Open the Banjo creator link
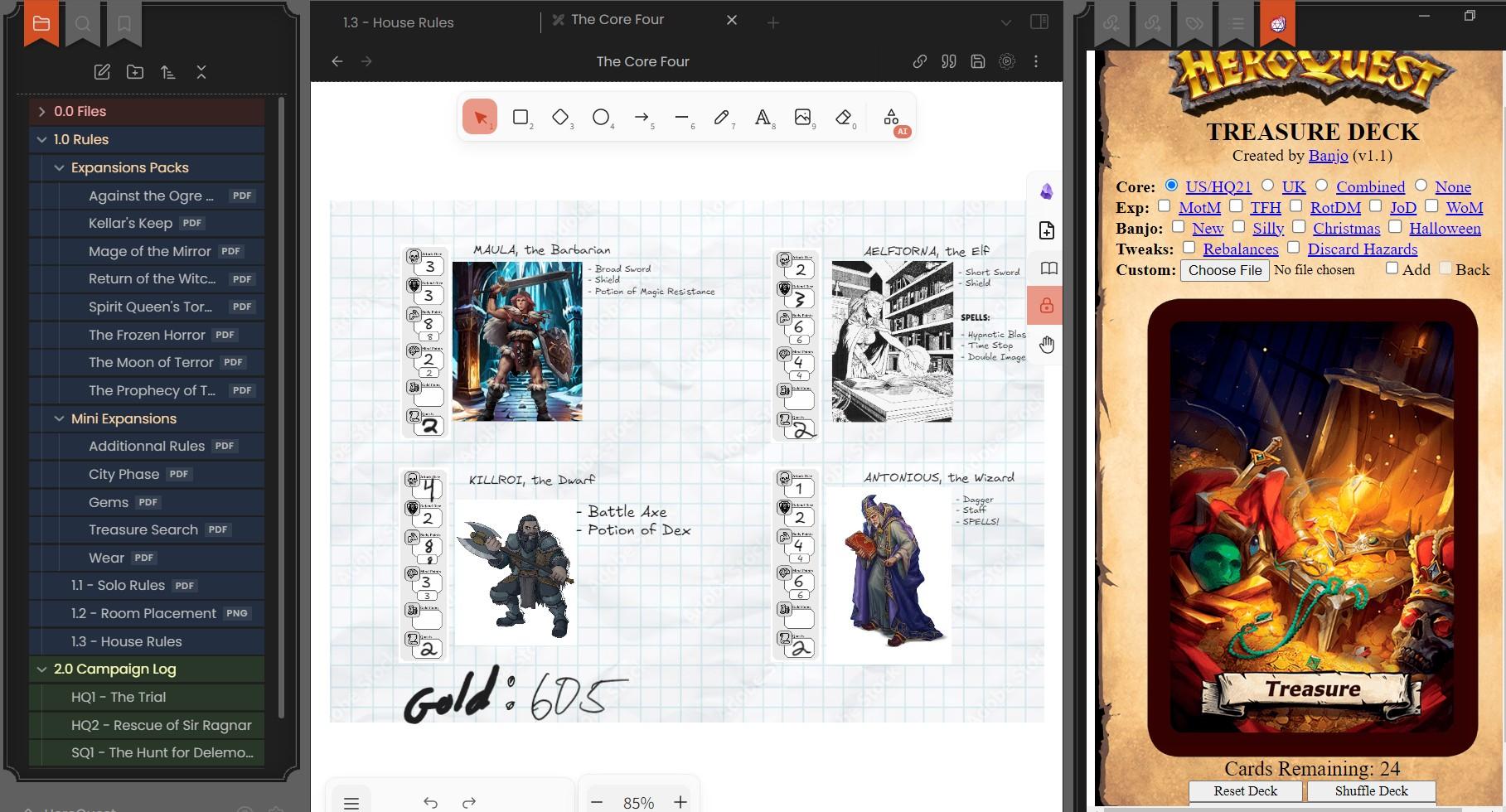 [1328, 155]
